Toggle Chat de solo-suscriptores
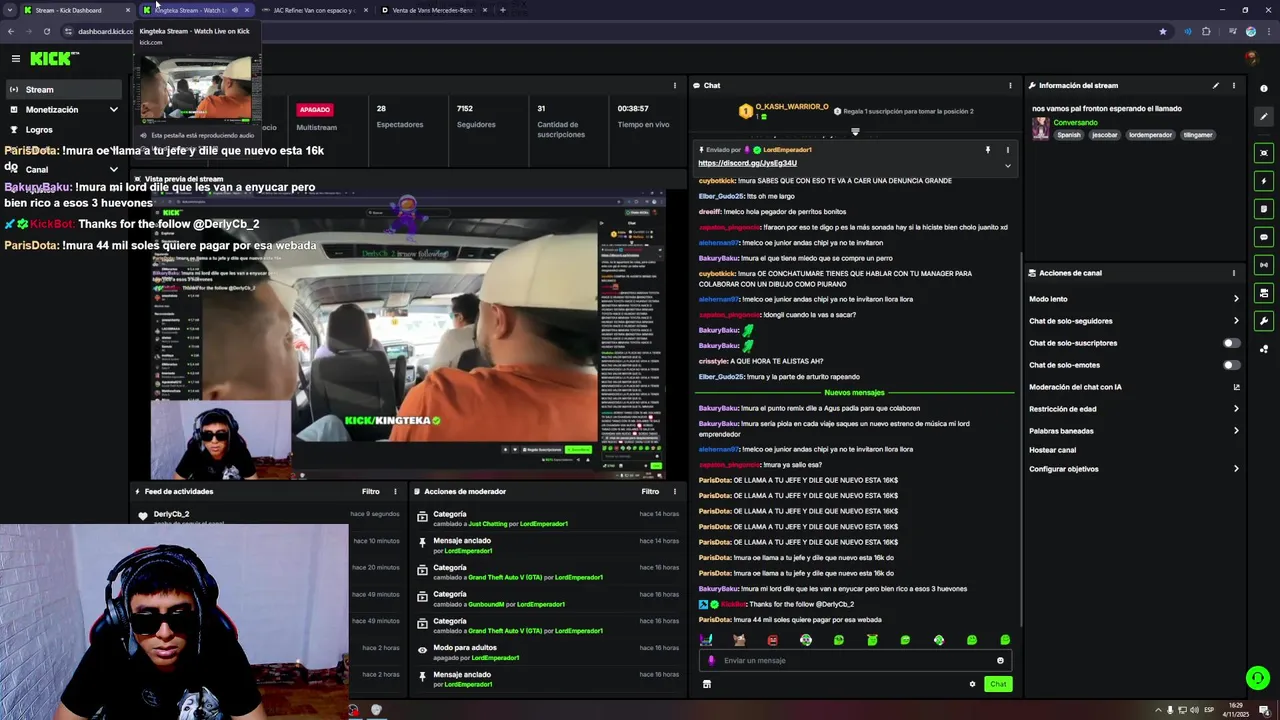Screen dimensions: 1280x720 coord(1231,343)
